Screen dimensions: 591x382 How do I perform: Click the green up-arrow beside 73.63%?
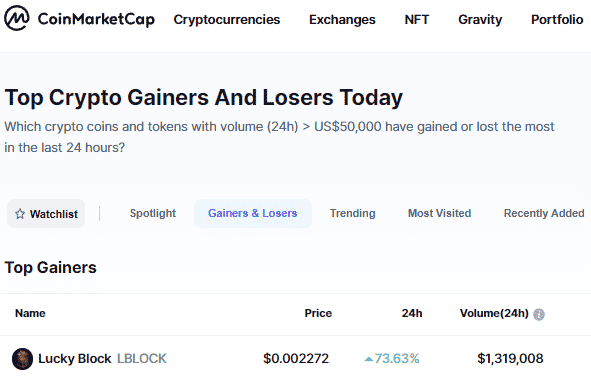click(x=369, y=359)
